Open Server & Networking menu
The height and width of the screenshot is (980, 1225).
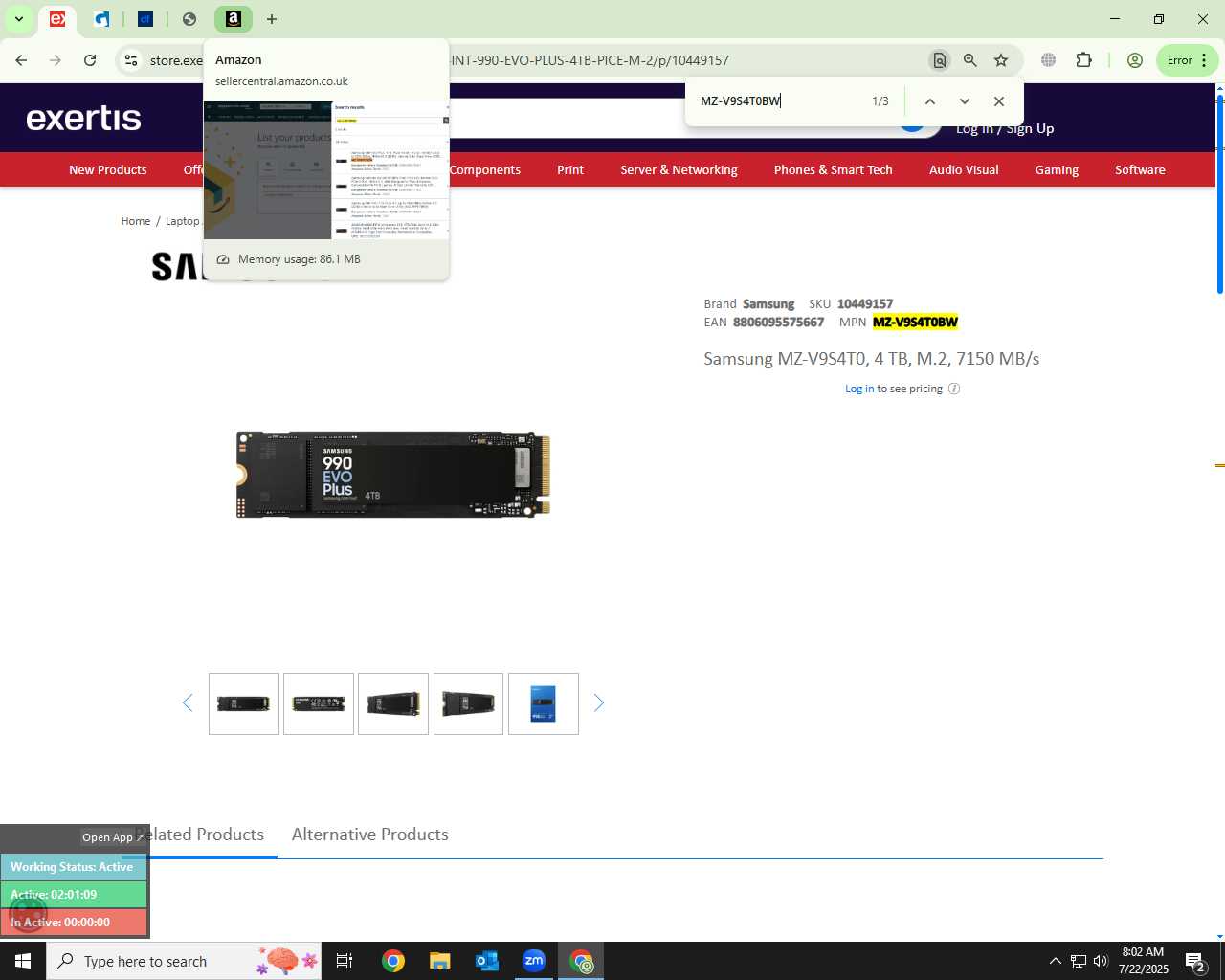click(679, 169)
